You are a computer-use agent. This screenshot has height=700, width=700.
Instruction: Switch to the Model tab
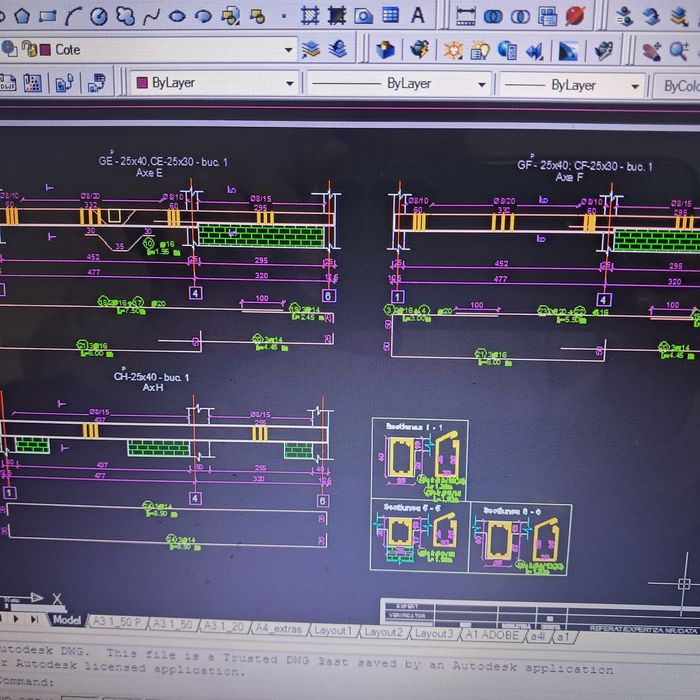(x=67, y=620)
